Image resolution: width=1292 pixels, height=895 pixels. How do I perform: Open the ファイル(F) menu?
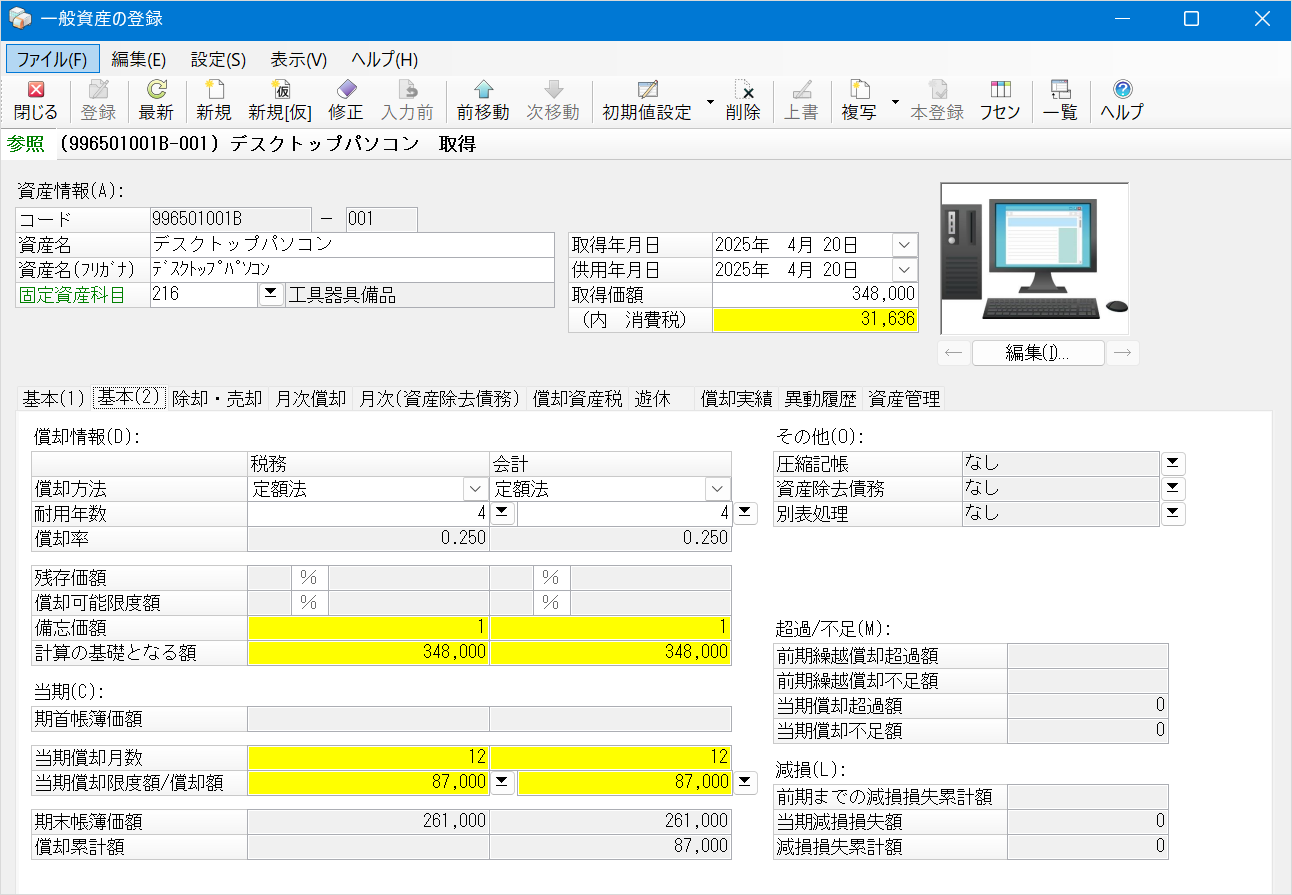pyautogui.click(x=53, y=59)
